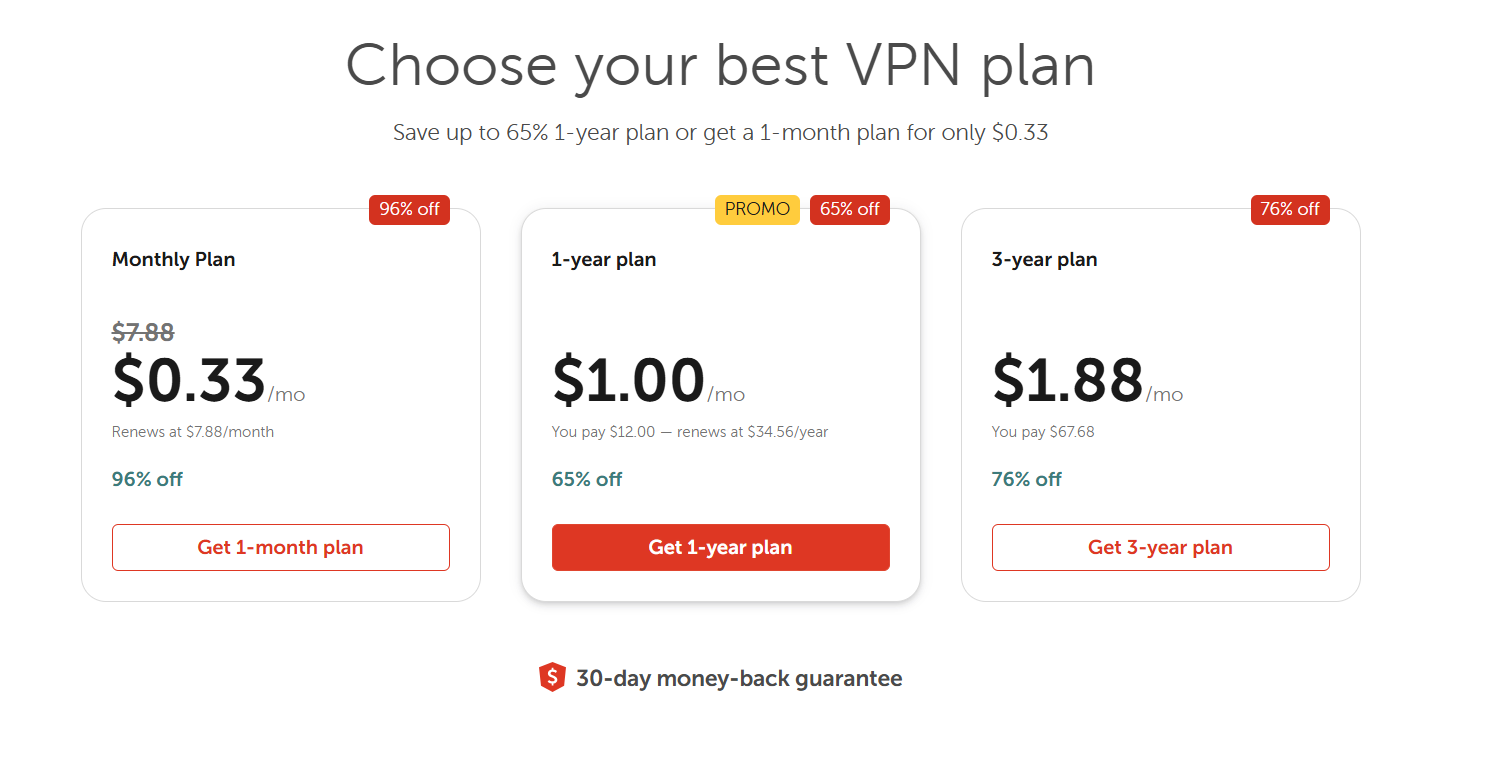Select the 1-year plan card title

[604, 260]
